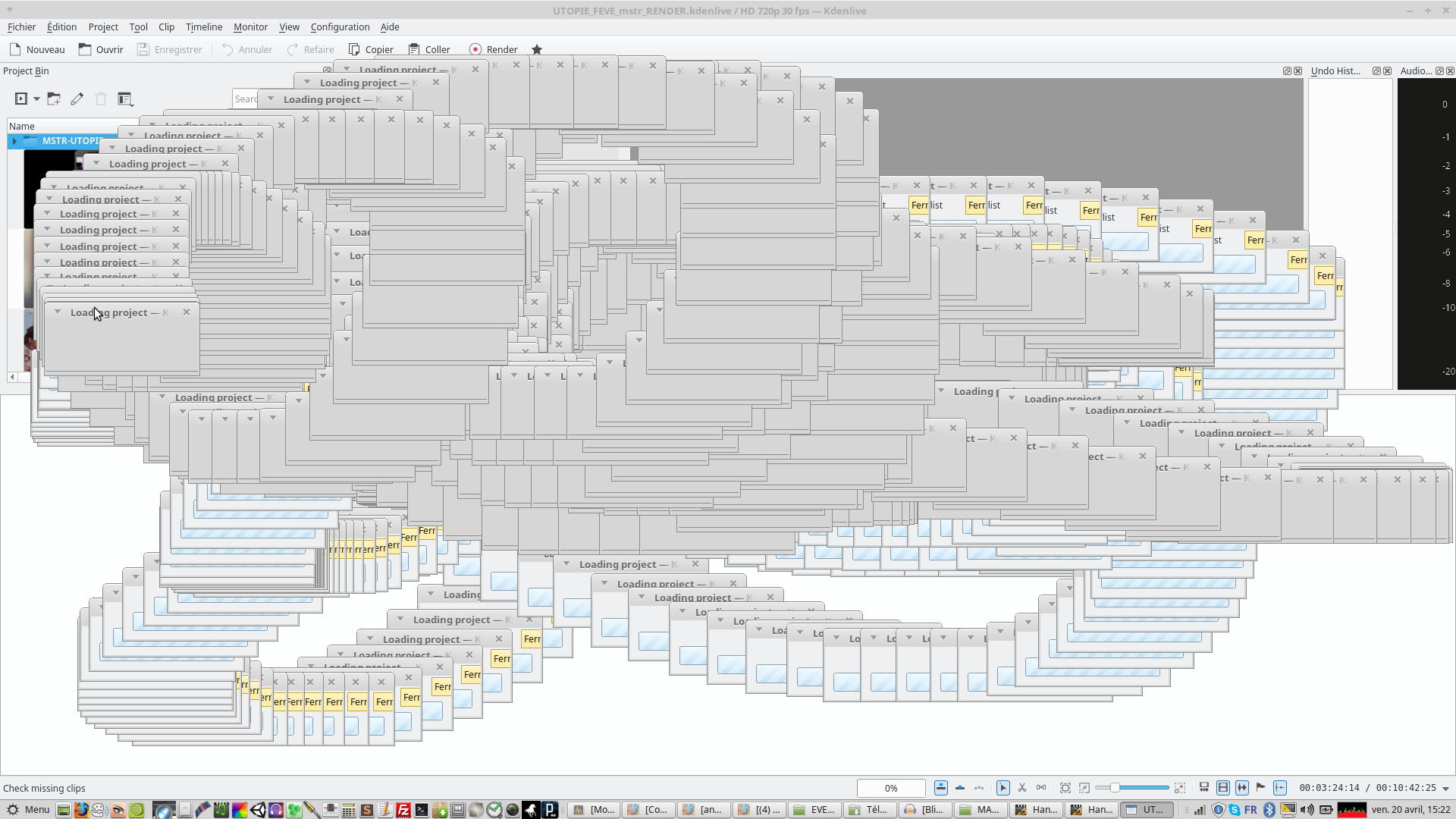Image resolution: width=1456 pixels, height=819 pixels.
Task: Expand the MSTR-UTOPIE folder in bin
Action: pyautogui.click(x=14, y=141)
